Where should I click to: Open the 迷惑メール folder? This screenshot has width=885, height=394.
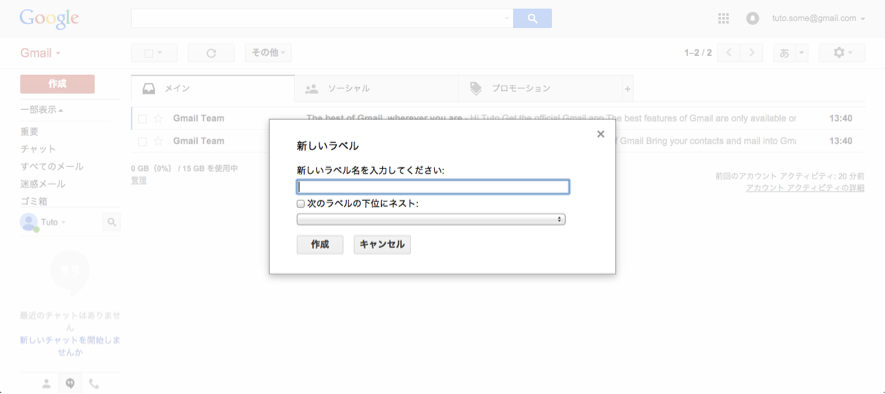tap(42, 184)
